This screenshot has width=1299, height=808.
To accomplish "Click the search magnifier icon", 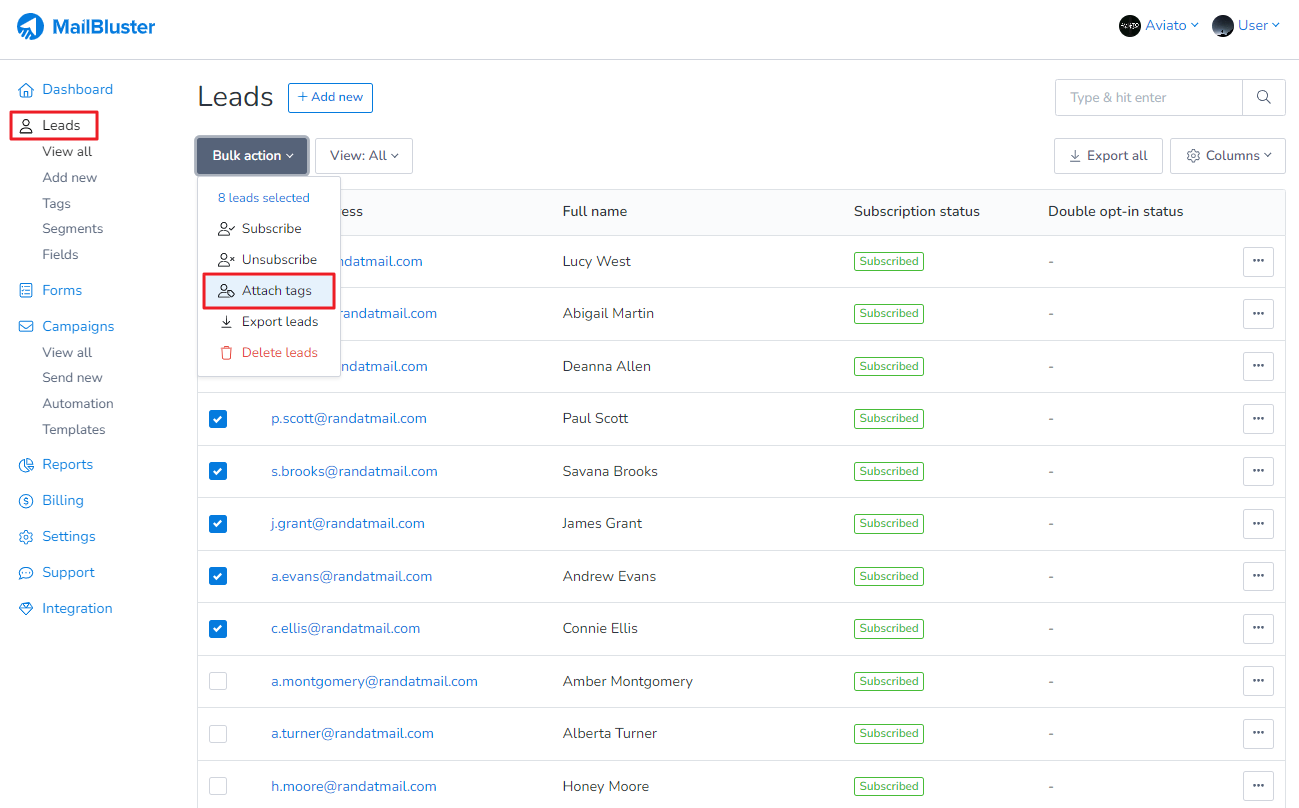I will [1264, 97].
